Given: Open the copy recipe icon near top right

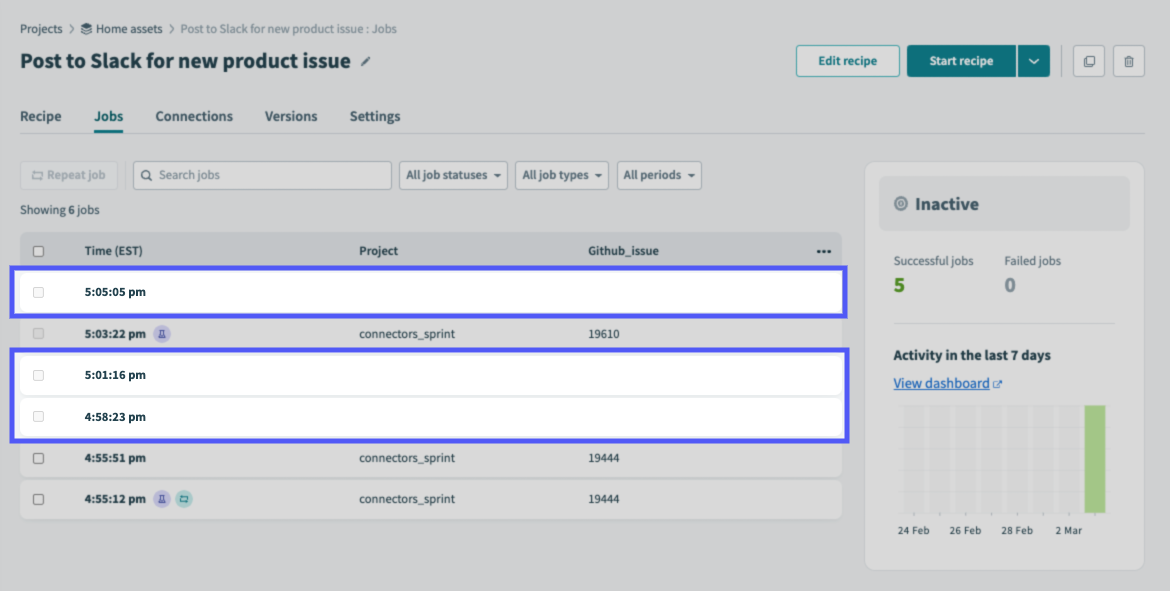Looking at the screenshot, I should tap(1088, 61).
